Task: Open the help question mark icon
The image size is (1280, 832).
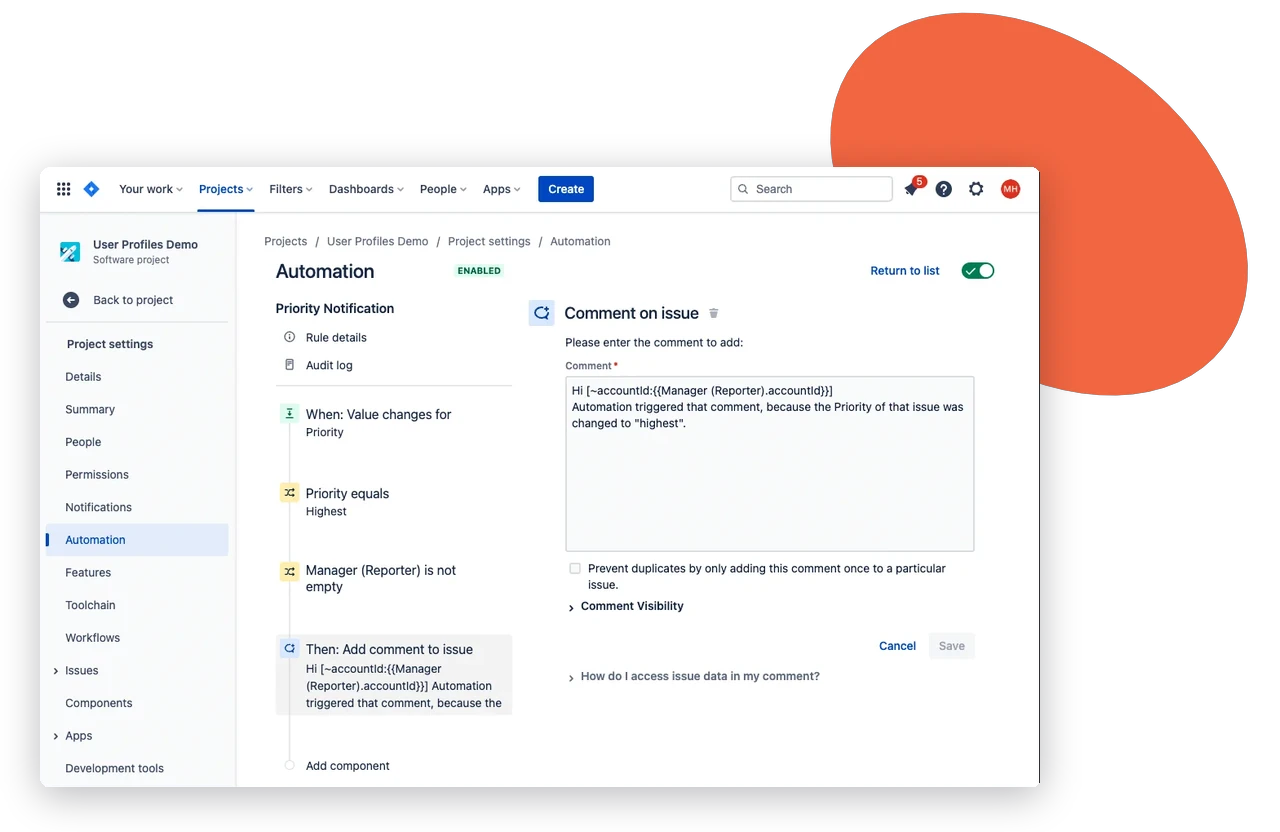Action: (943, 189)
